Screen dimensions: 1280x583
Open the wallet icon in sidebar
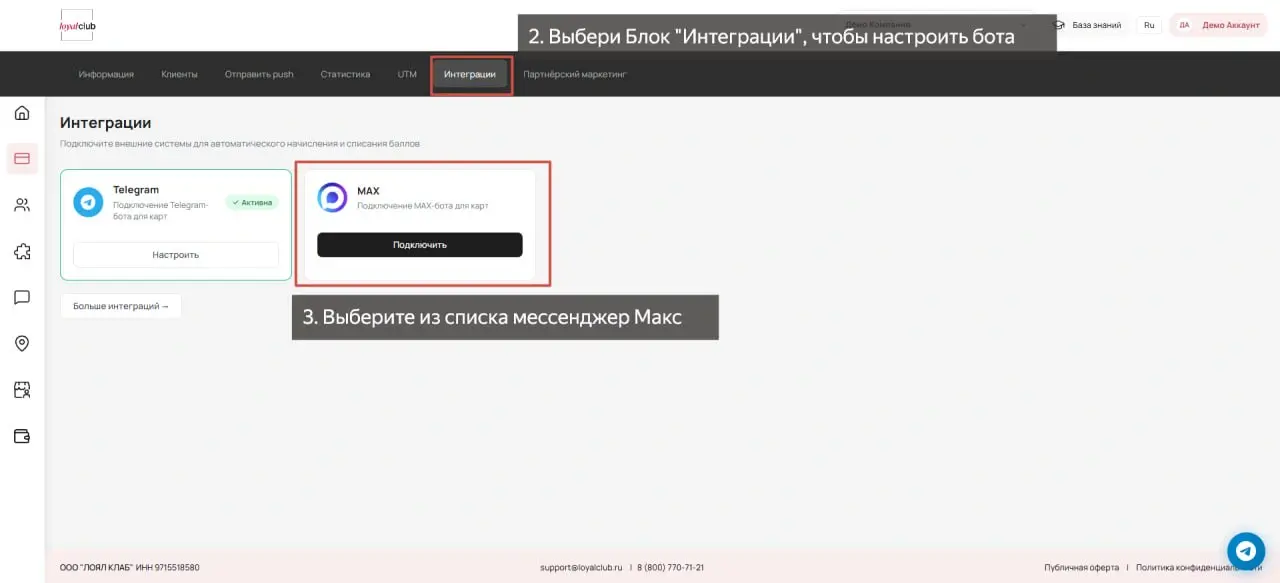click(22, 436)
